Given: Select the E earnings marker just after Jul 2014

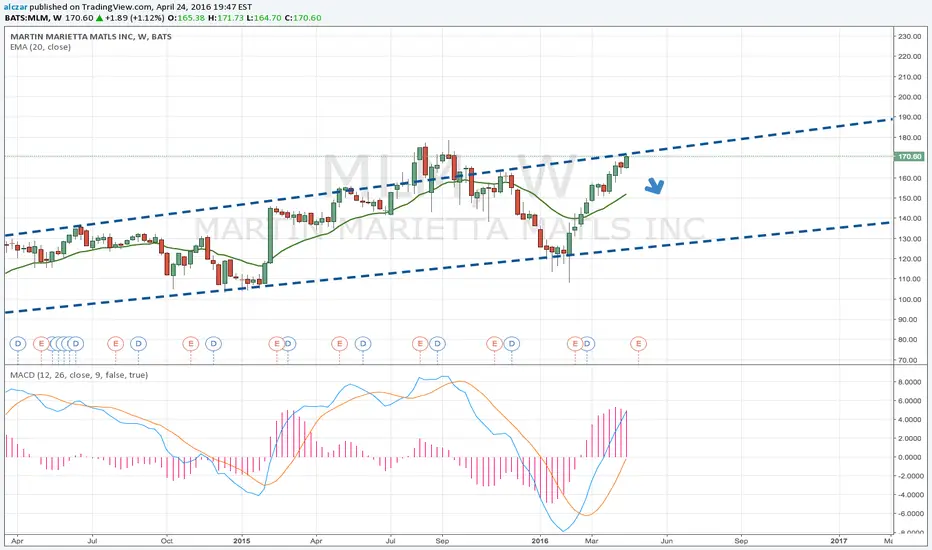Looking at the screenshot, I should click(x=115, y=344).
